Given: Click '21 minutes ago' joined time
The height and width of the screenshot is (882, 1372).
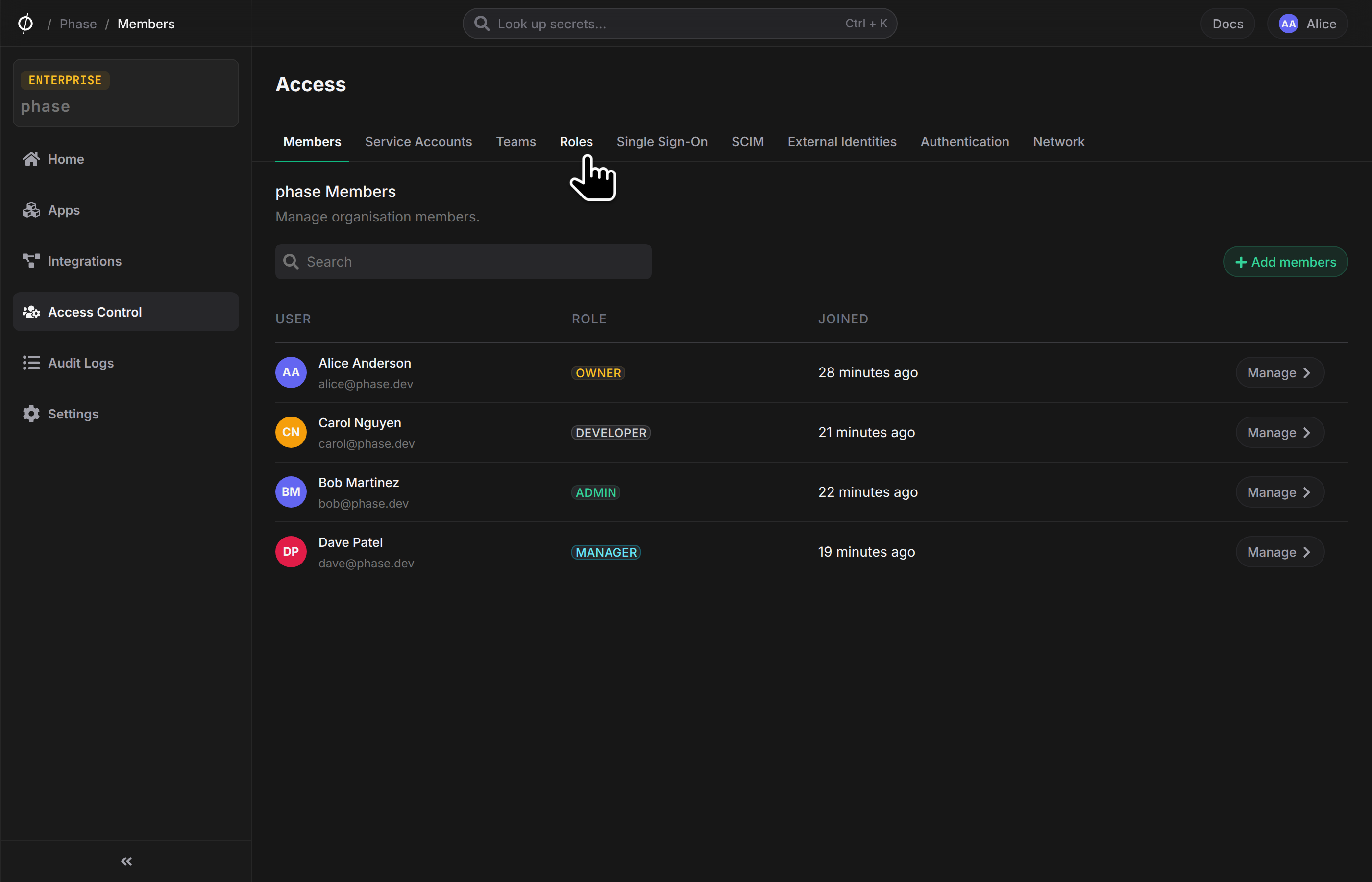Looking at the screenshot, I should point(866,432).
